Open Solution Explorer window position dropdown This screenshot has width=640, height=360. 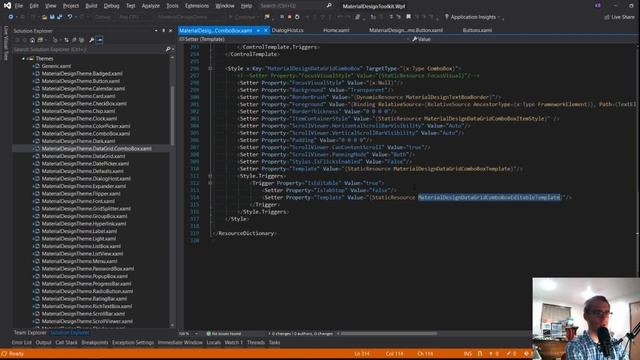156,31
